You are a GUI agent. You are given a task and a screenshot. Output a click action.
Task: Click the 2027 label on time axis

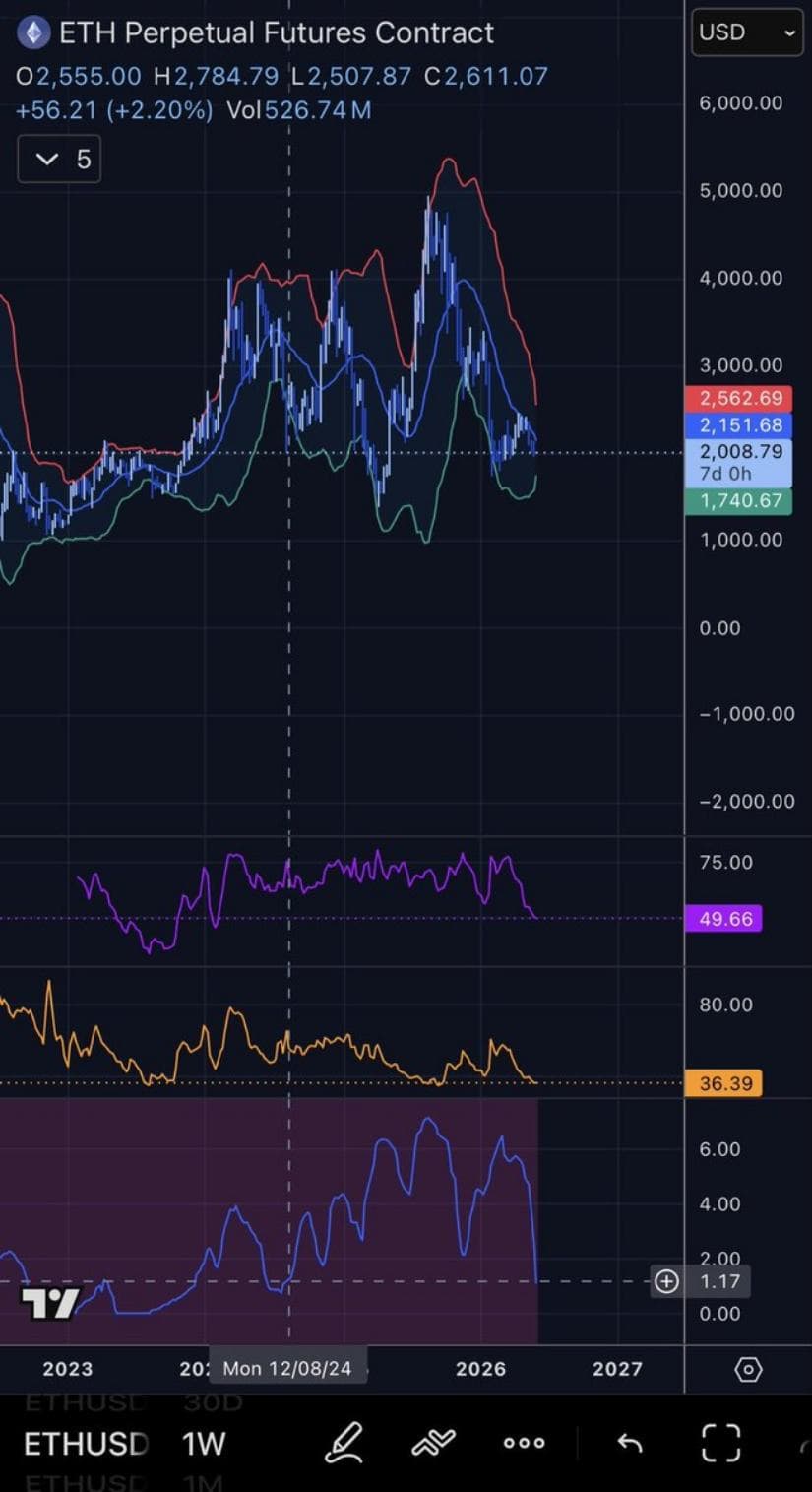617,1369
